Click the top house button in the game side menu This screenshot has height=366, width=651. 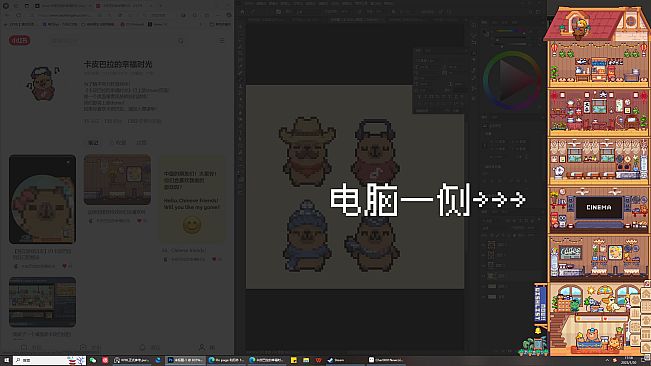pyautogui.click(x=646, y=294)
